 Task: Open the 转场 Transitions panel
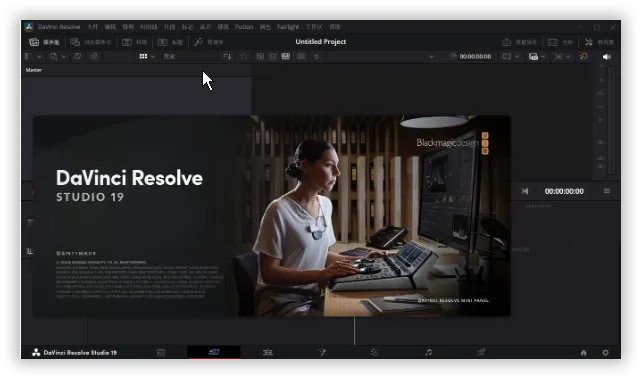point(134,42)
